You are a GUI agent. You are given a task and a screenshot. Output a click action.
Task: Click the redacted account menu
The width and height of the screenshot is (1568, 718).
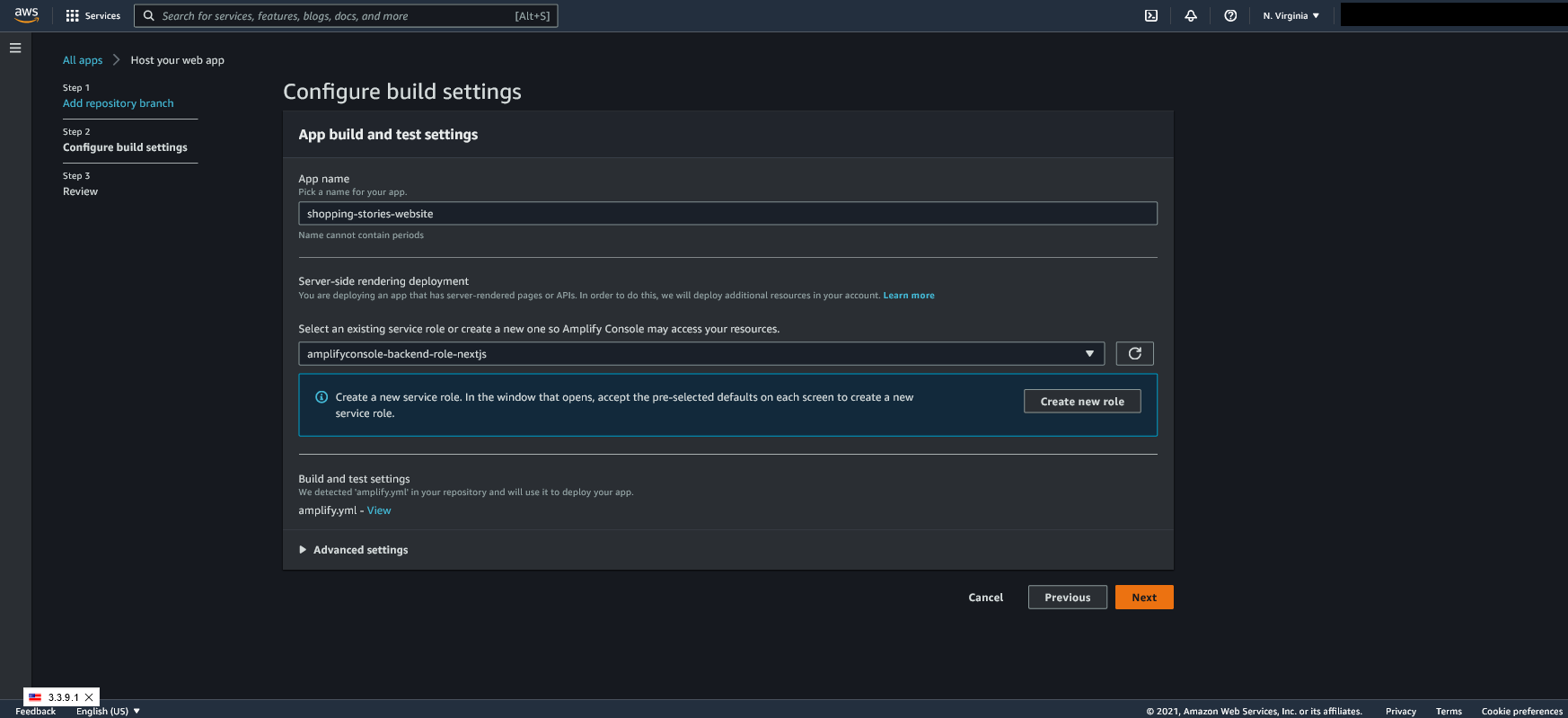(1453, 14)
